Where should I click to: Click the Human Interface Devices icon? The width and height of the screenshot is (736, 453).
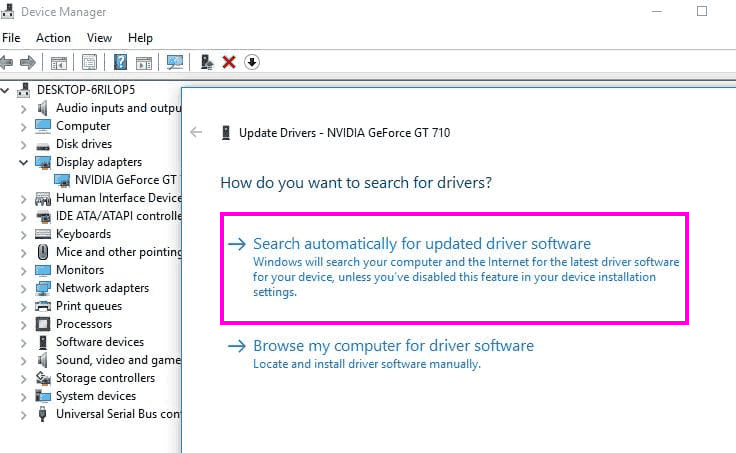click(x=43, y=199)
